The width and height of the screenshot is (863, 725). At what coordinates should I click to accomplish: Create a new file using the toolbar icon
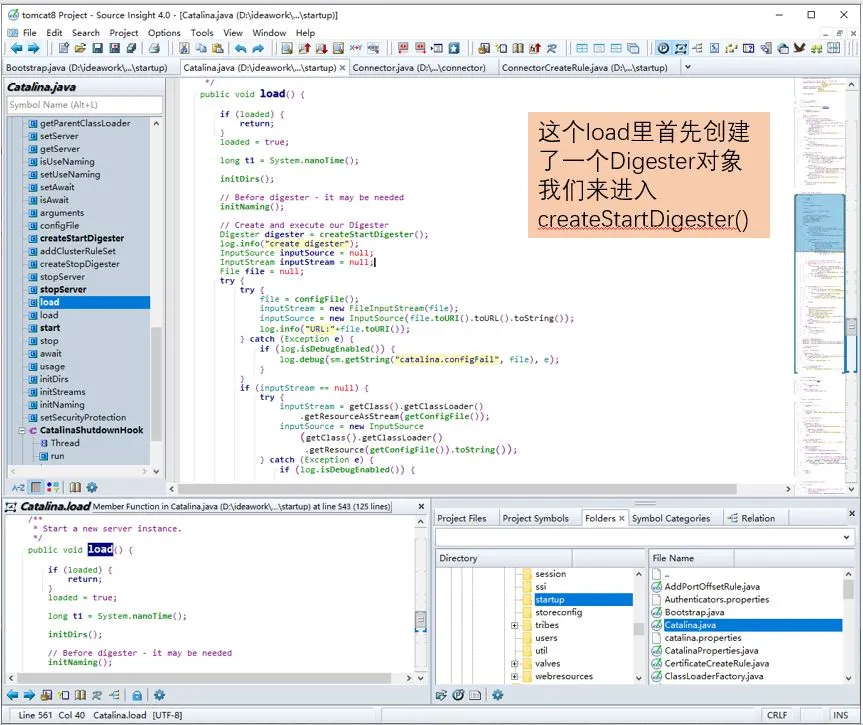63,48
